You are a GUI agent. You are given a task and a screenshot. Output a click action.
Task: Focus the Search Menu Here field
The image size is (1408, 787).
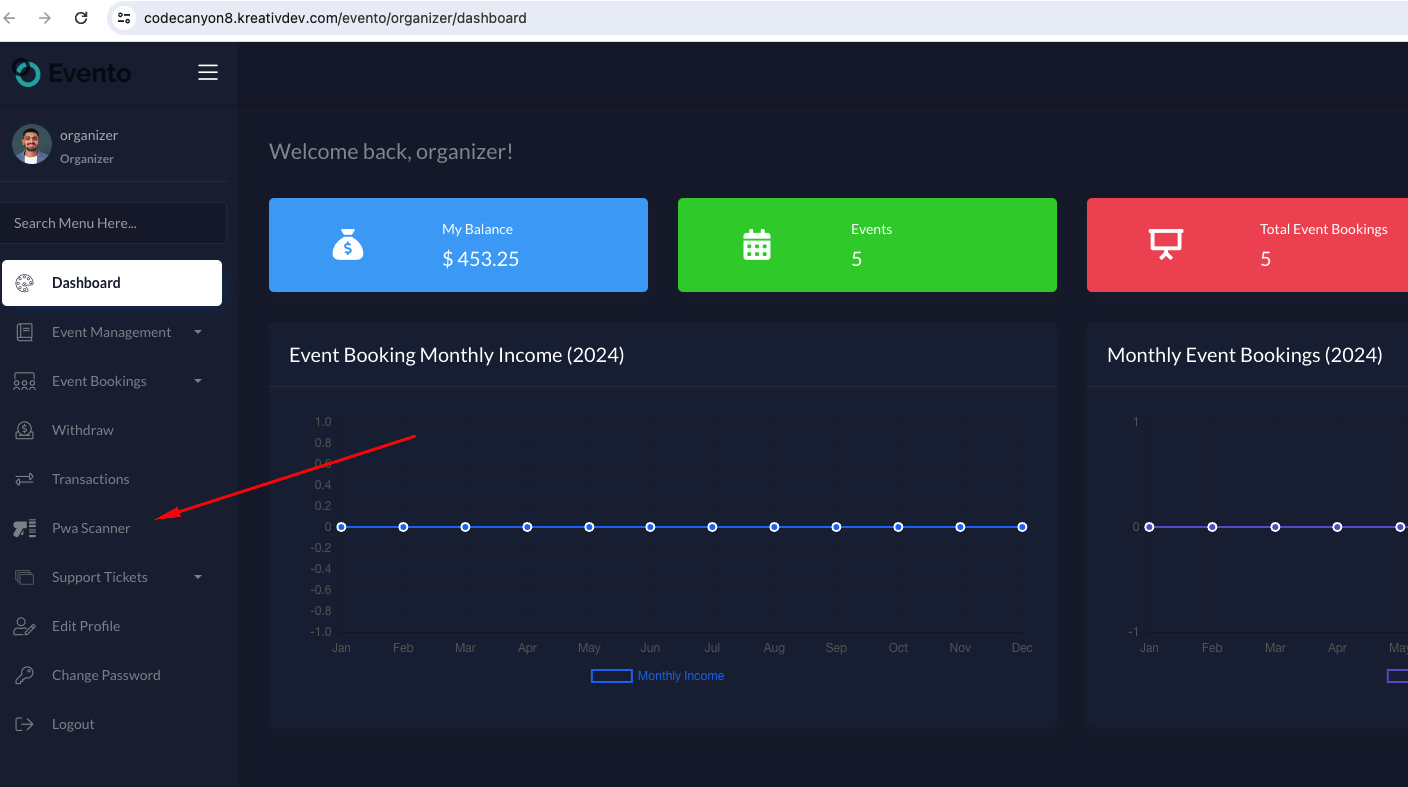(113, 223)
